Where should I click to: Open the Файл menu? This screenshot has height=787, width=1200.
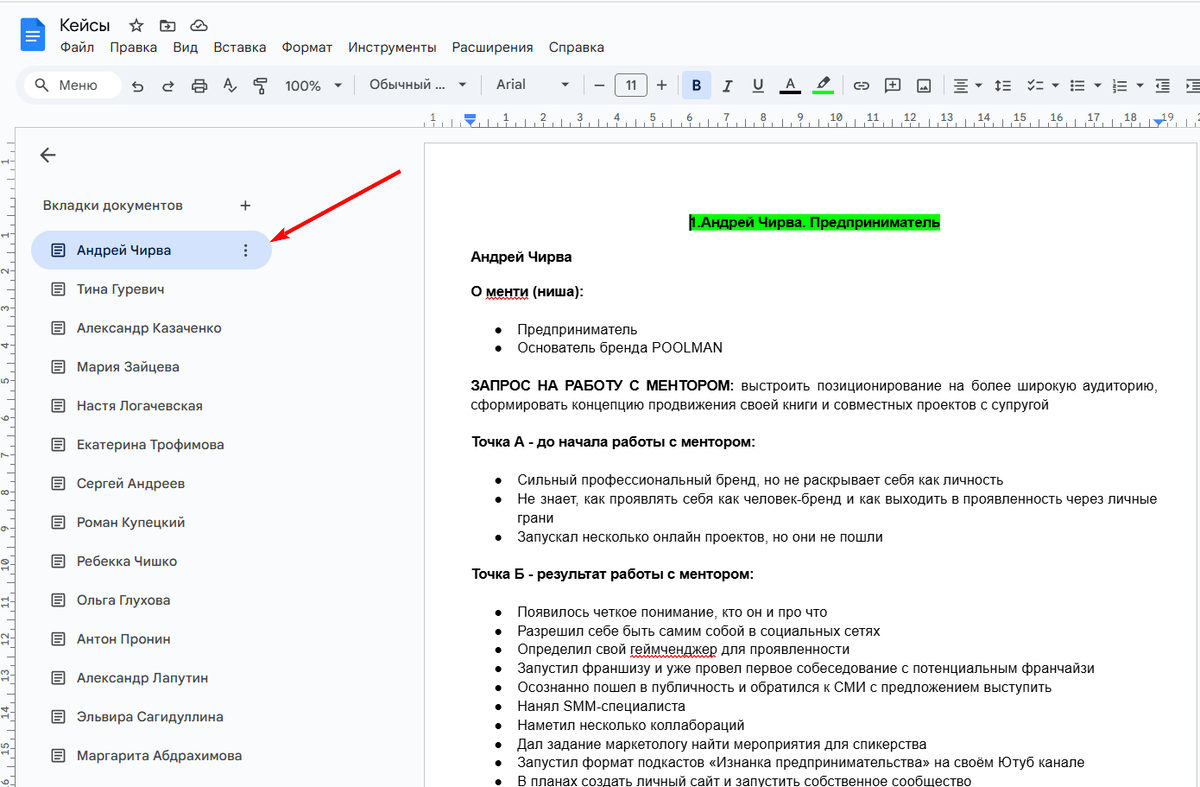tap(77, 47)
